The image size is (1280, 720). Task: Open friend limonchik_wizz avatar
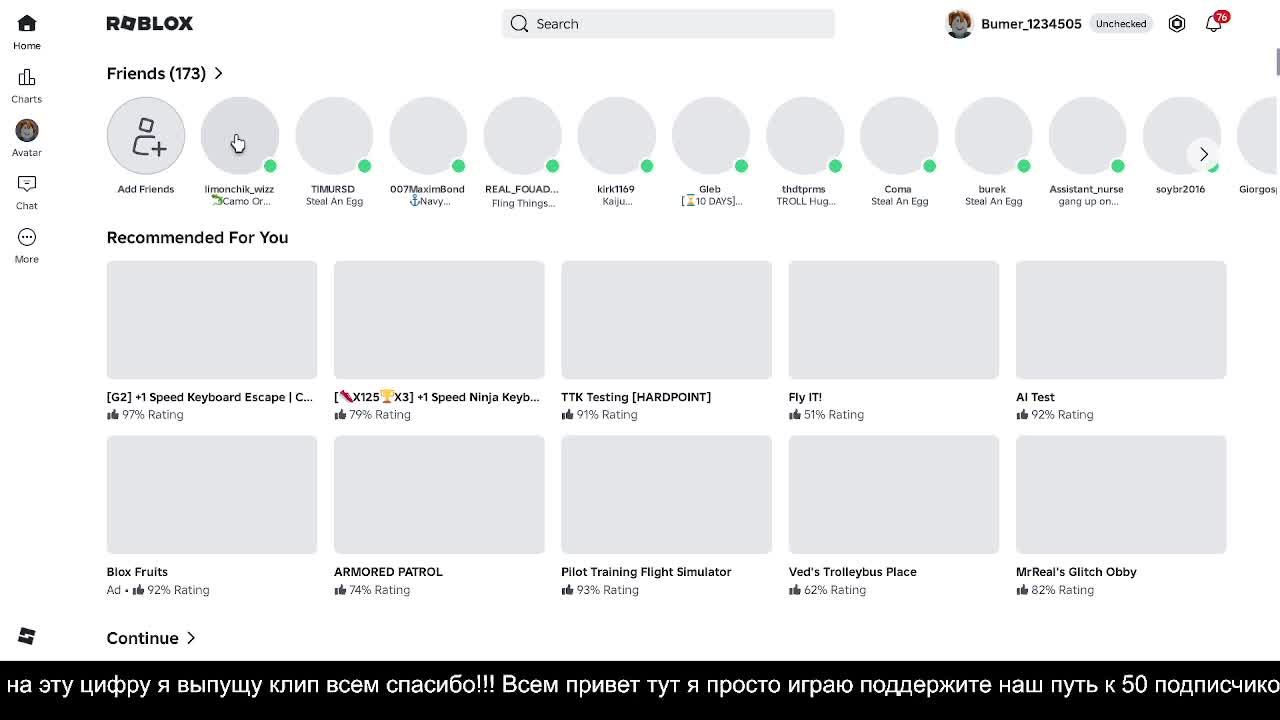[240, 136]
